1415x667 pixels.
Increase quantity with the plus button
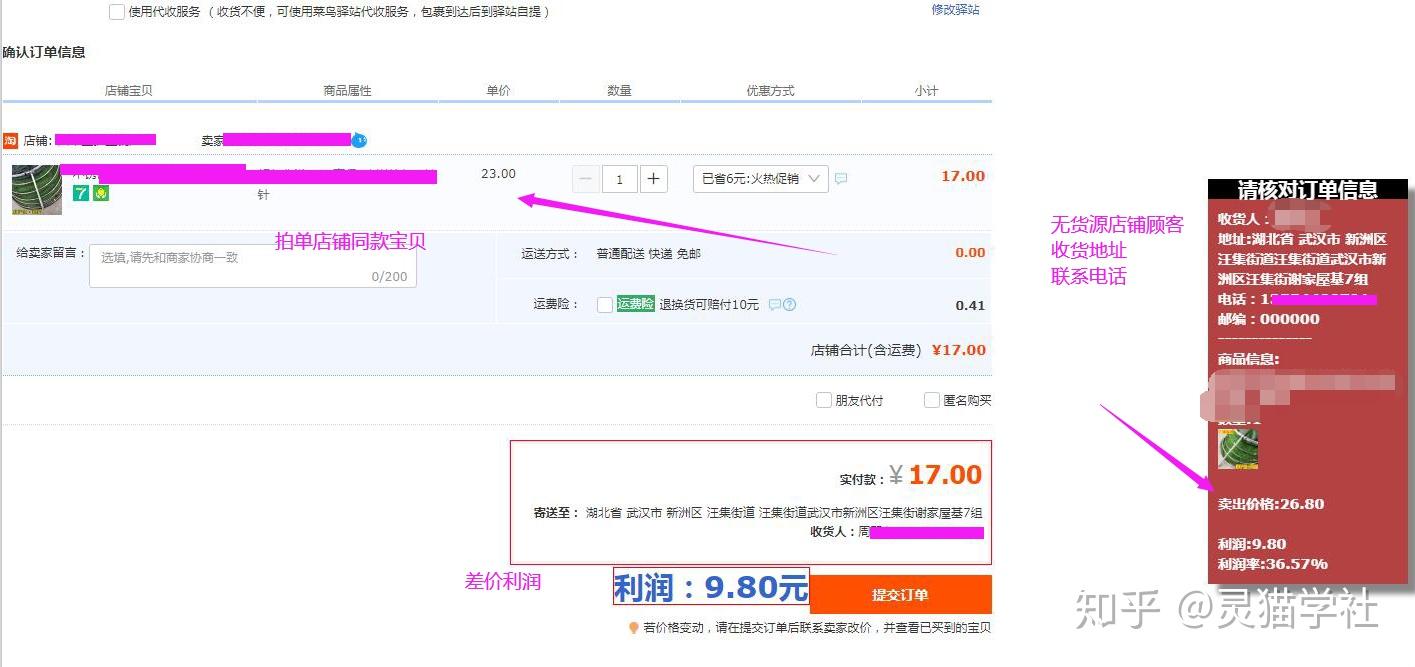point(654,179)
